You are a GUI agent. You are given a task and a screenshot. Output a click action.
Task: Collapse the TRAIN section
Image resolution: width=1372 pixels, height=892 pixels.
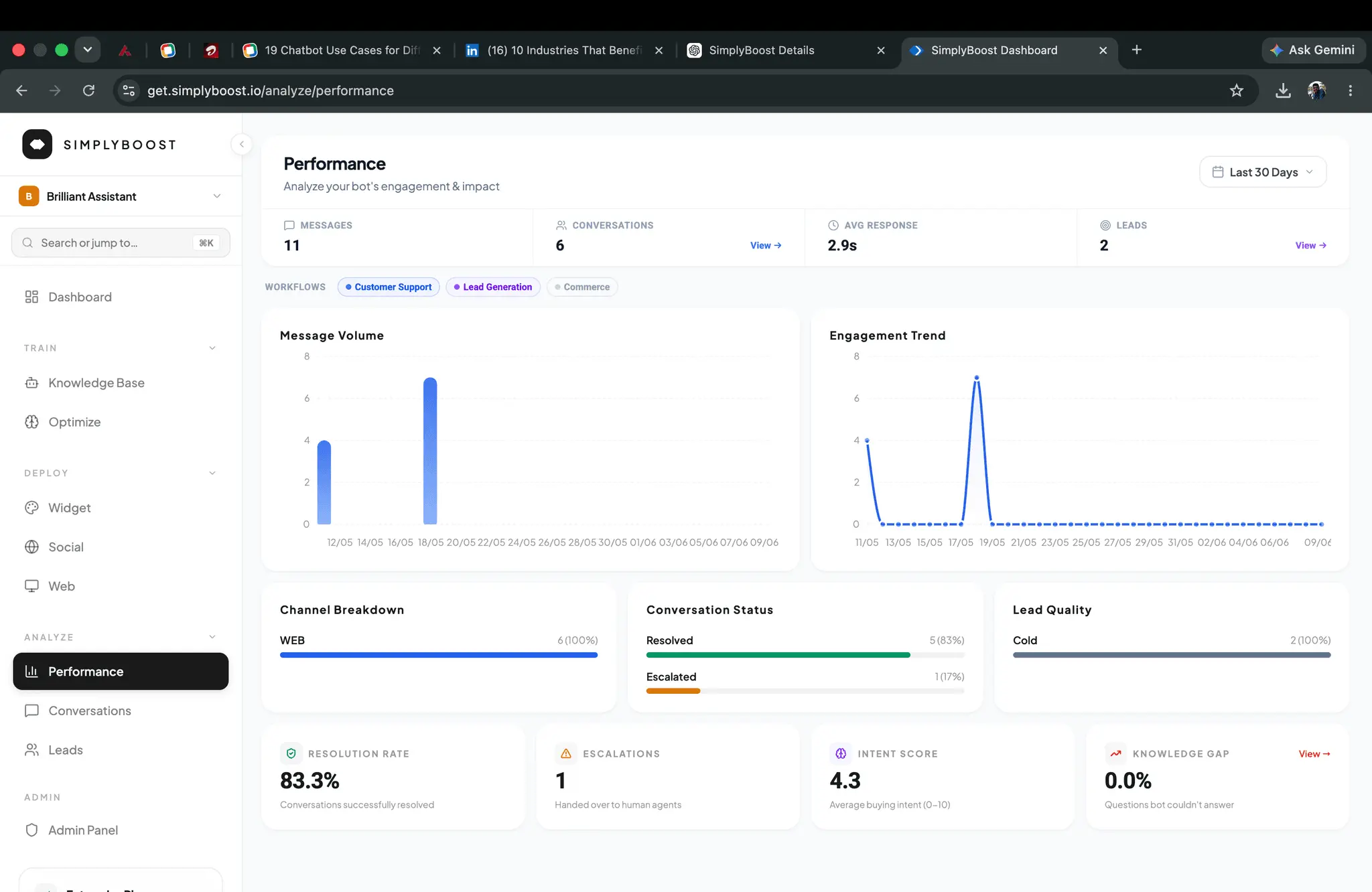pyautogui.click(x=212, y=348)
